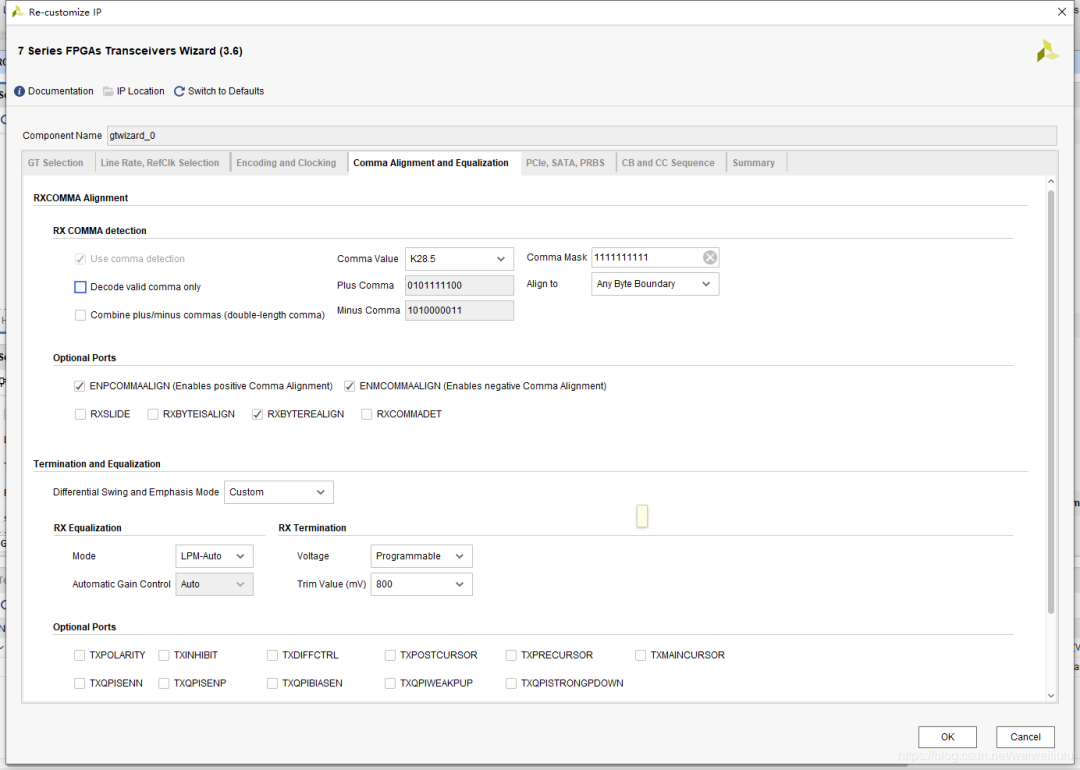
Task: Enable Decode valid comma only checkbox
Action: [81, 287]
